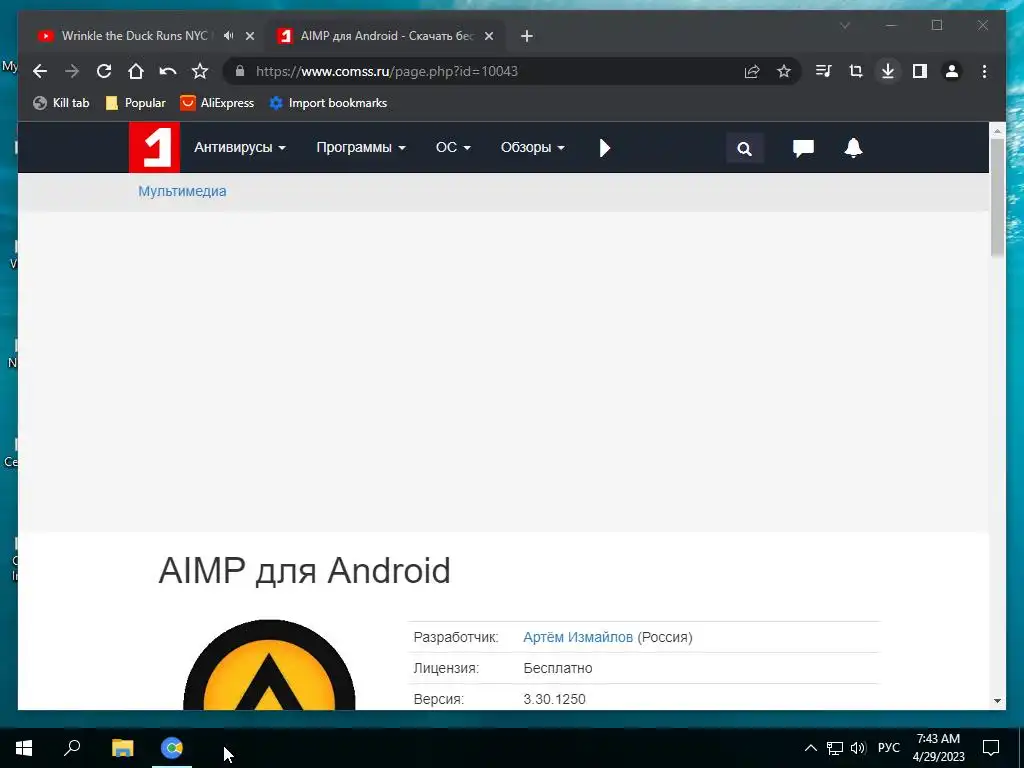Viewport: 1024px width, 768px height.
Task: Open the tab search chevron in title bar
Action: 844,25
